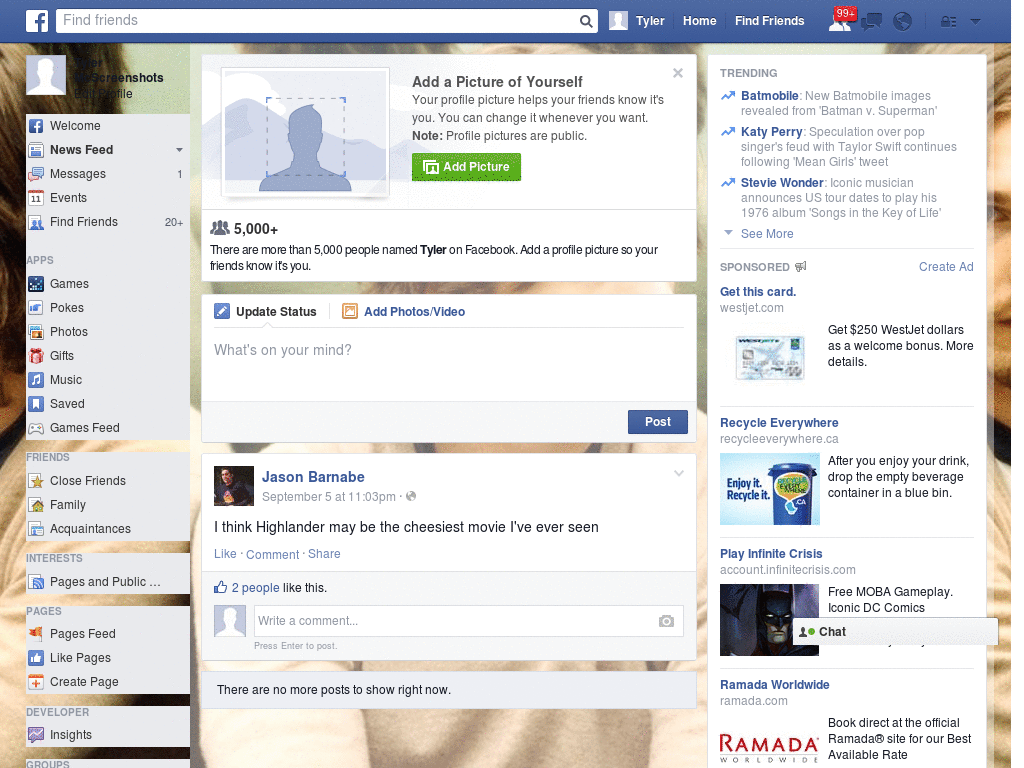Open Jason Barnabe post options chevron
The image size is (1024, 768).
point(679,473)
